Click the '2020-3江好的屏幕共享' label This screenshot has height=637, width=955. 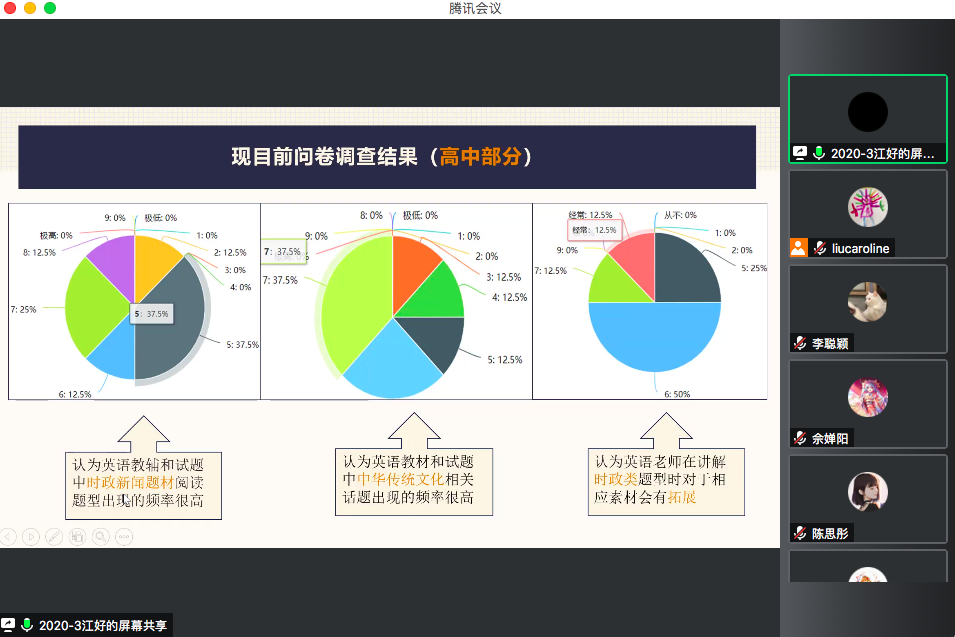pyautogui.click(x=103, y=626)
